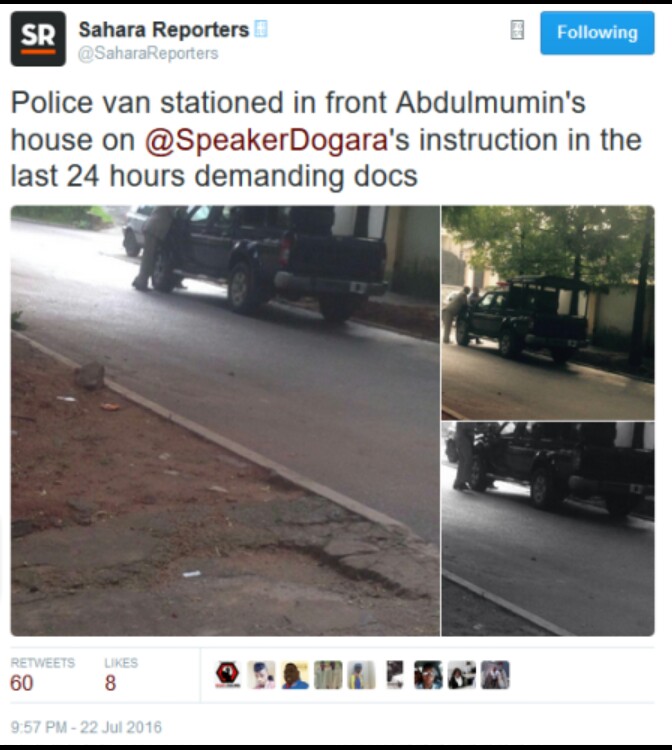This screenshot has height=750, width=672.
Task: Open the 9:57 PM 22 Jul 2016 timestamp
Action: pos(86,727)
